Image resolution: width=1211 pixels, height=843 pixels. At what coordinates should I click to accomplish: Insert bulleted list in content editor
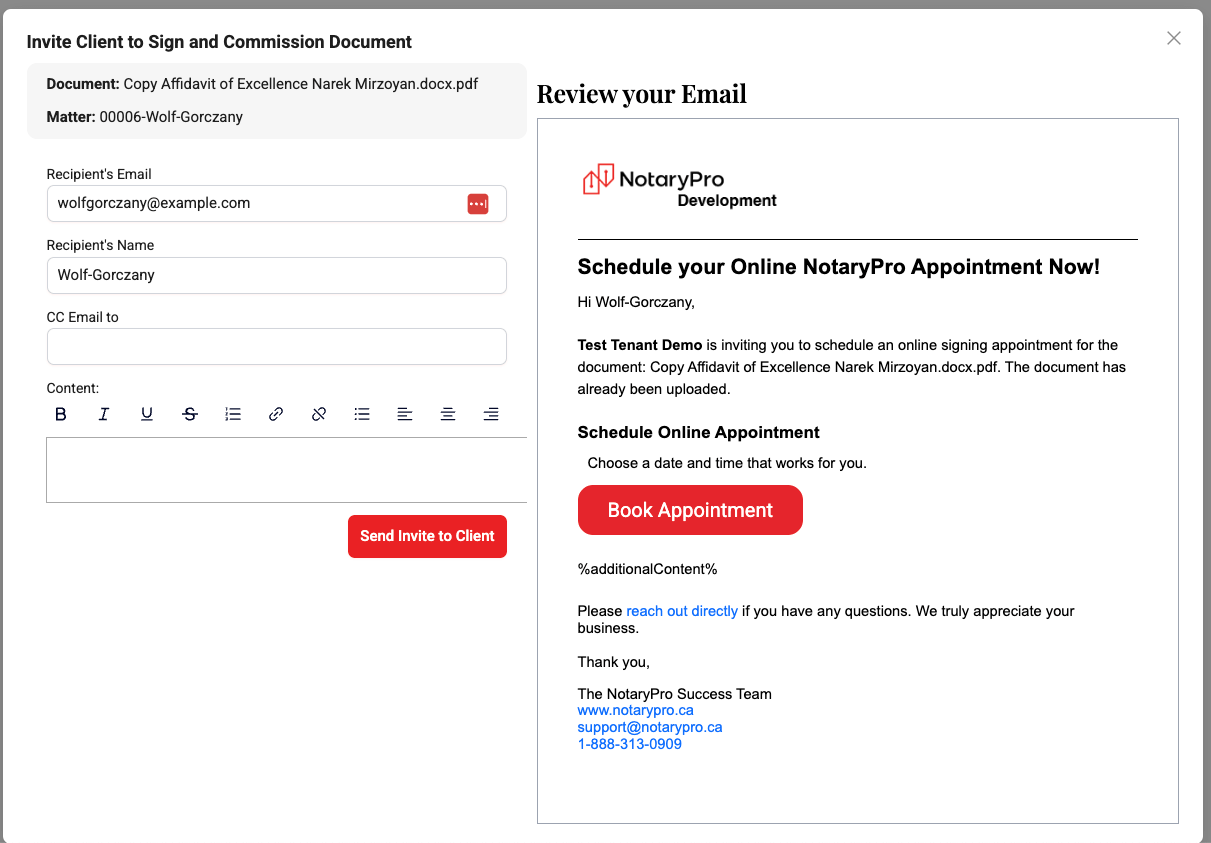[x=362, y=414]
